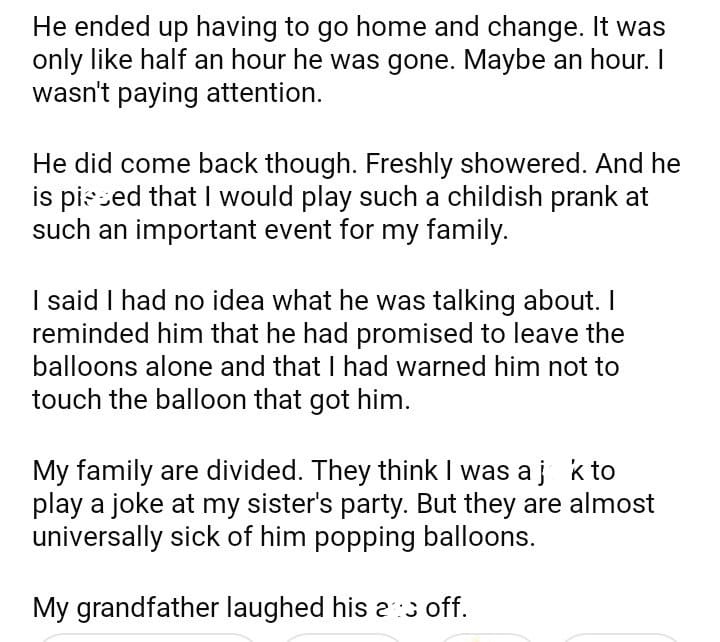Click the paragraph starting "He ended up having"
Image resolution: width=720 pixels, height=642 pixels.
click(x=350, y=59)
